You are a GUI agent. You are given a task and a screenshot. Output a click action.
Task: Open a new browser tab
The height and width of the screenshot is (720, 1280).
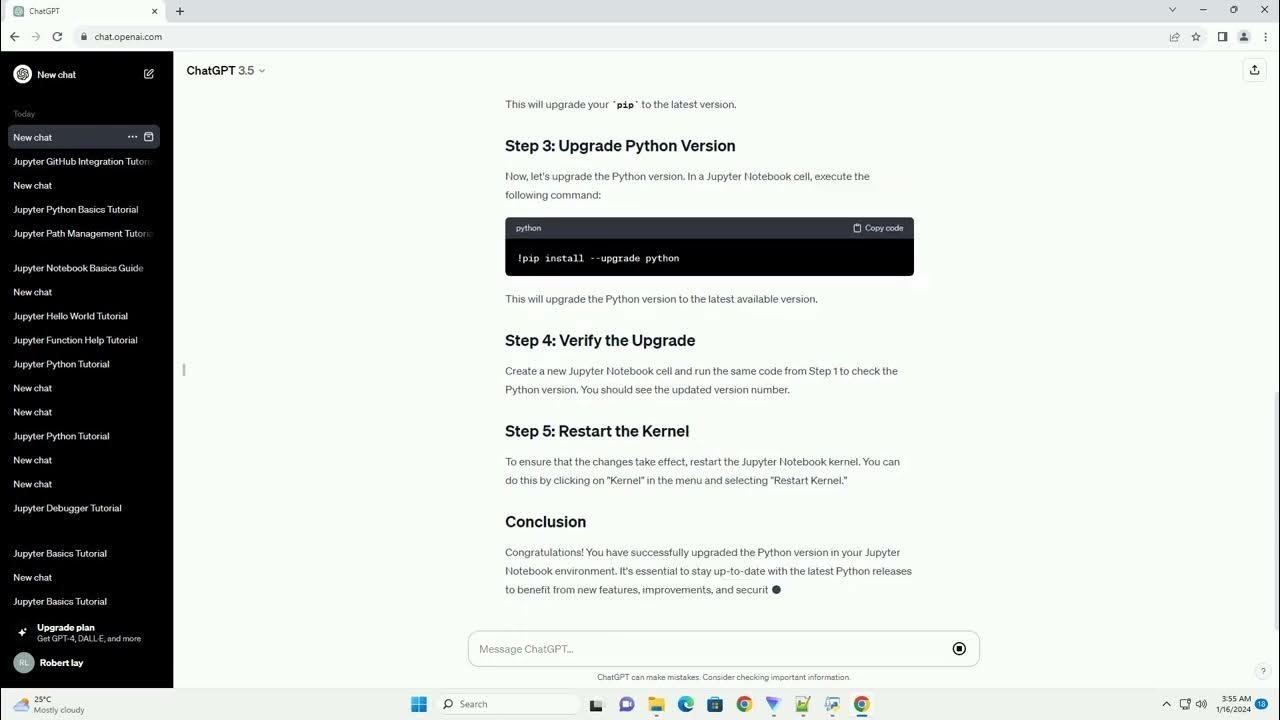pos(180,11)
